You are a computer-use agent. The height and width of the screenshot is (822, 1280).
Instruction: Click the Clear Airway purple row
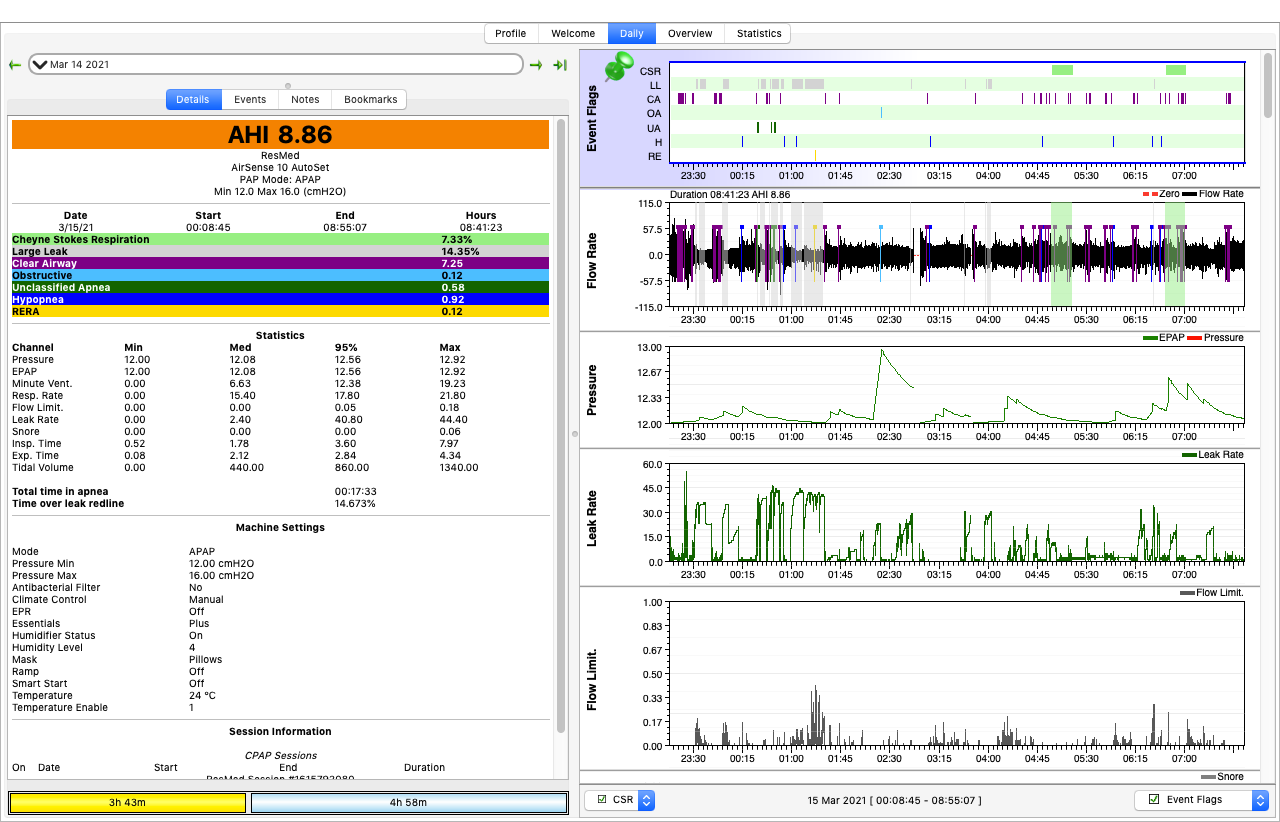pos(280,264)
